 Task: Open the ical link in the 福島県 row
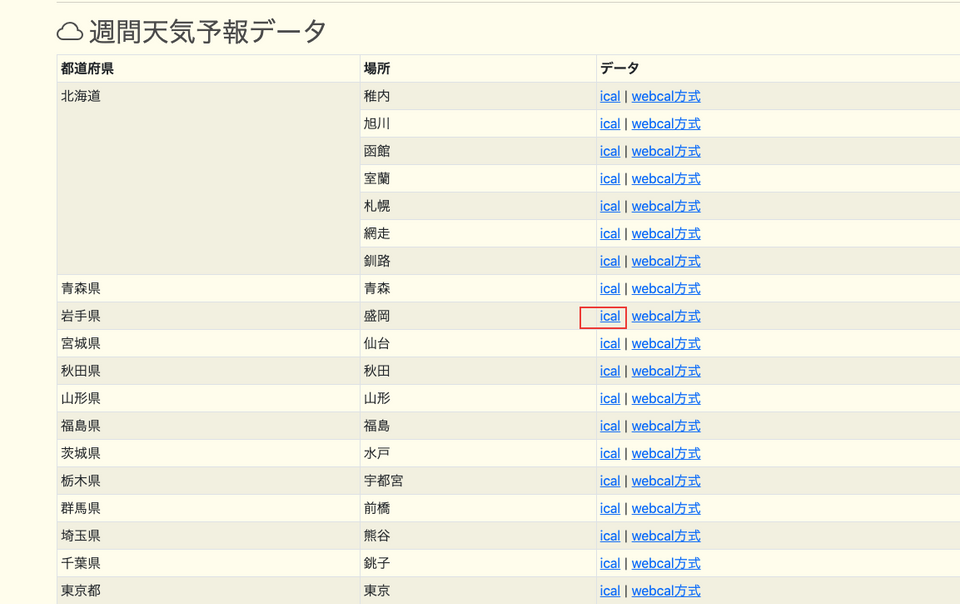[610, 427]
